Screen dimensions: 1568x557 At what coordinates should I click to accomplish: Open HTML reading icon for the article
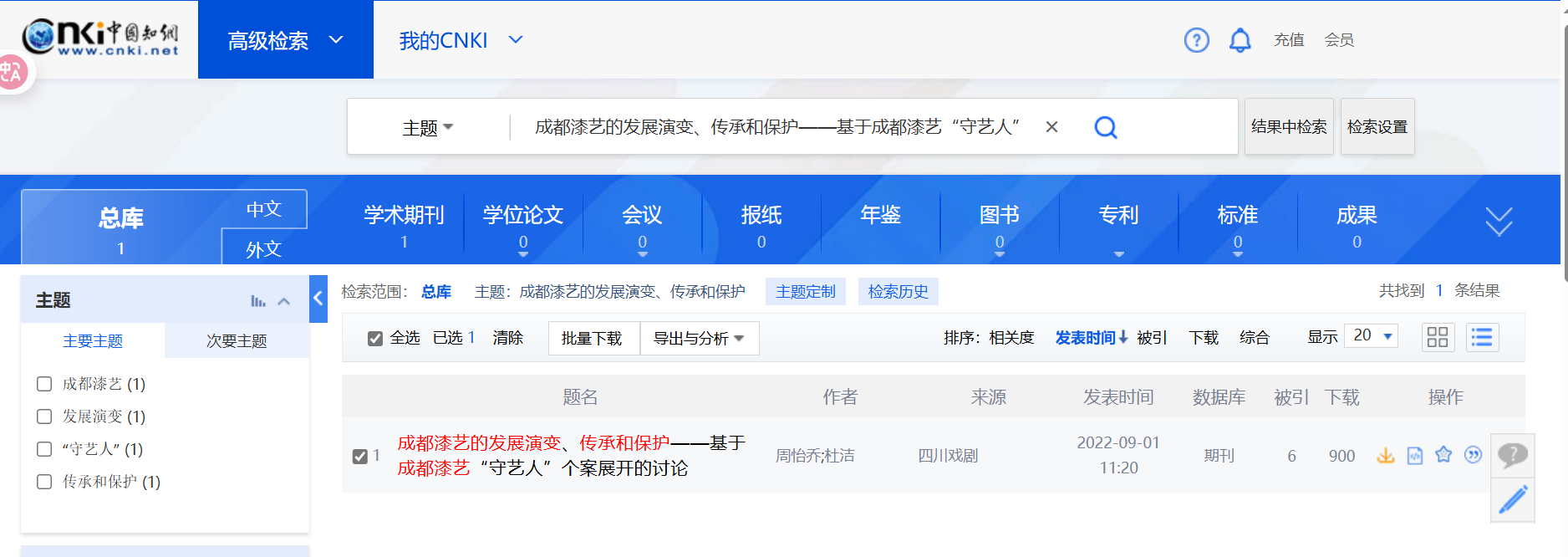pos(1414,456)
